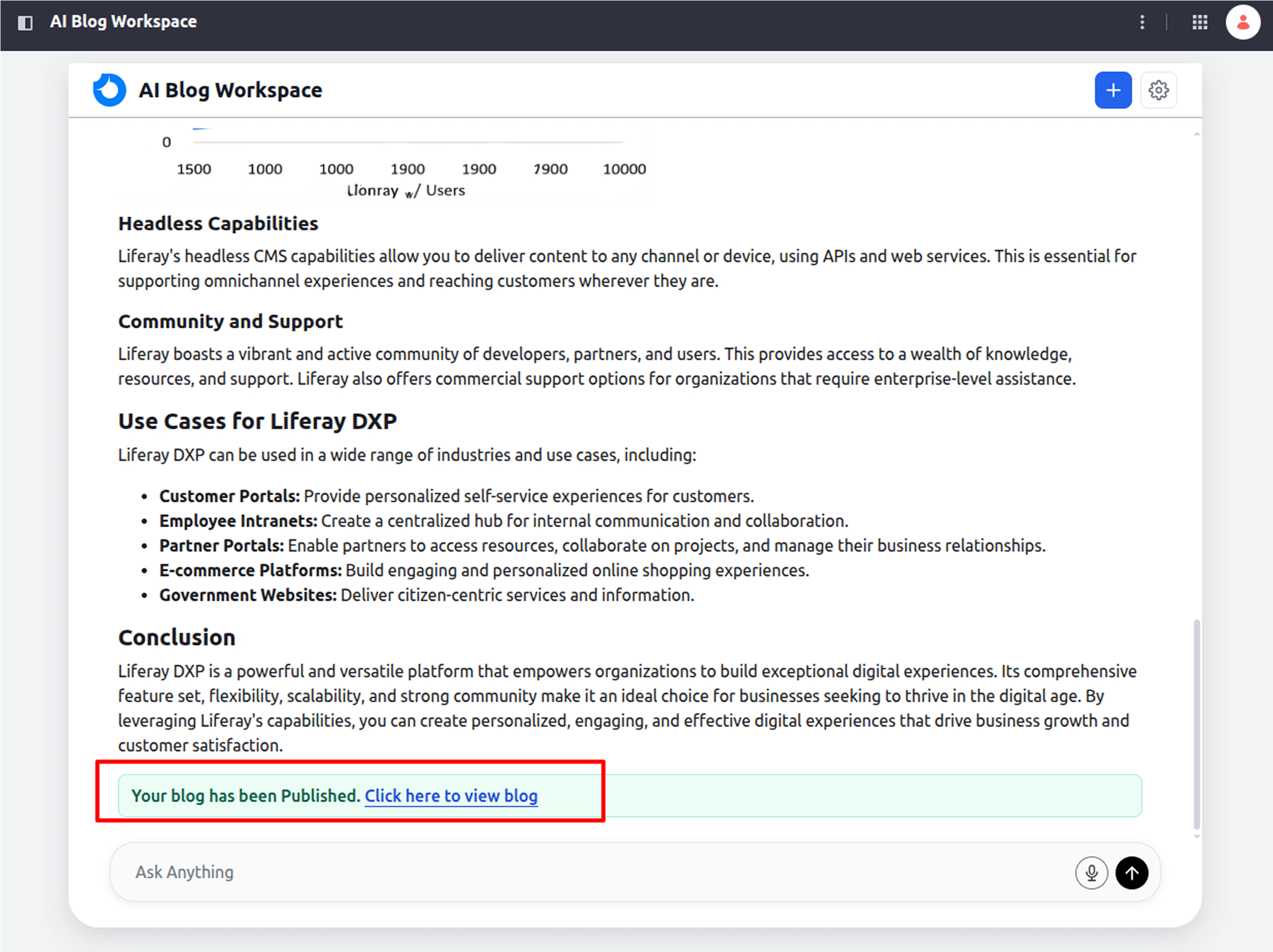1273x952 pixels.
Task: Click the 'AI Blog Workspace' title in top bar
Action: coord(123,22)
